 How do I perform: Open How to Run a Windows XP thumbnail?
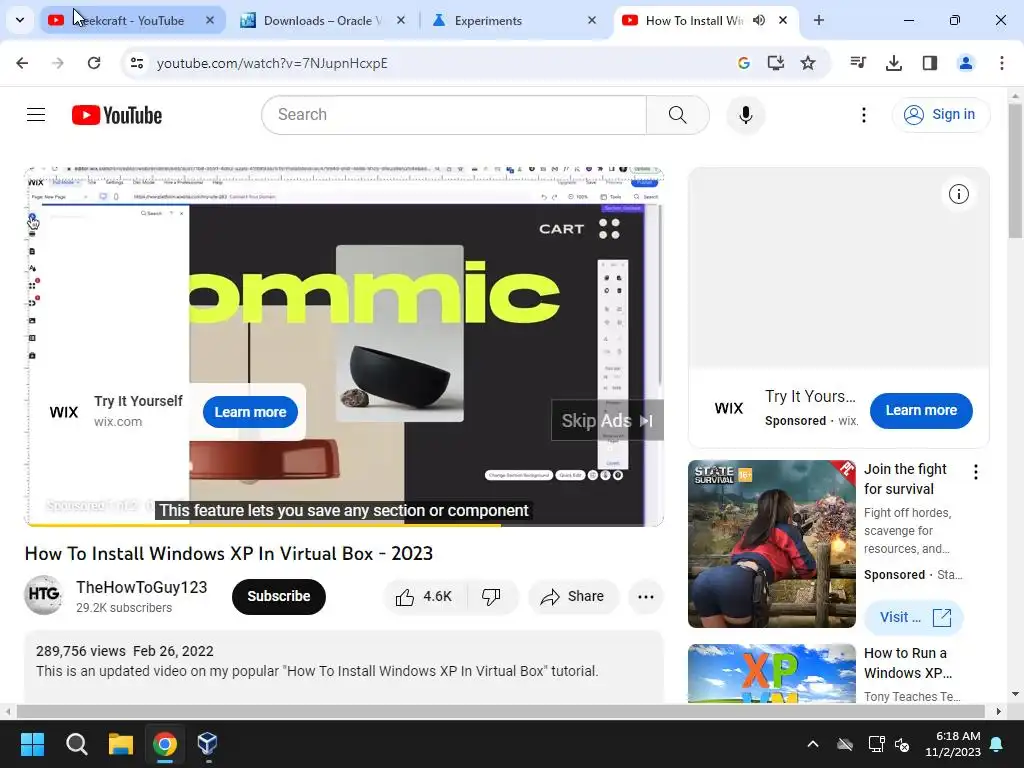pyautogui.click(x=771, y=673)
